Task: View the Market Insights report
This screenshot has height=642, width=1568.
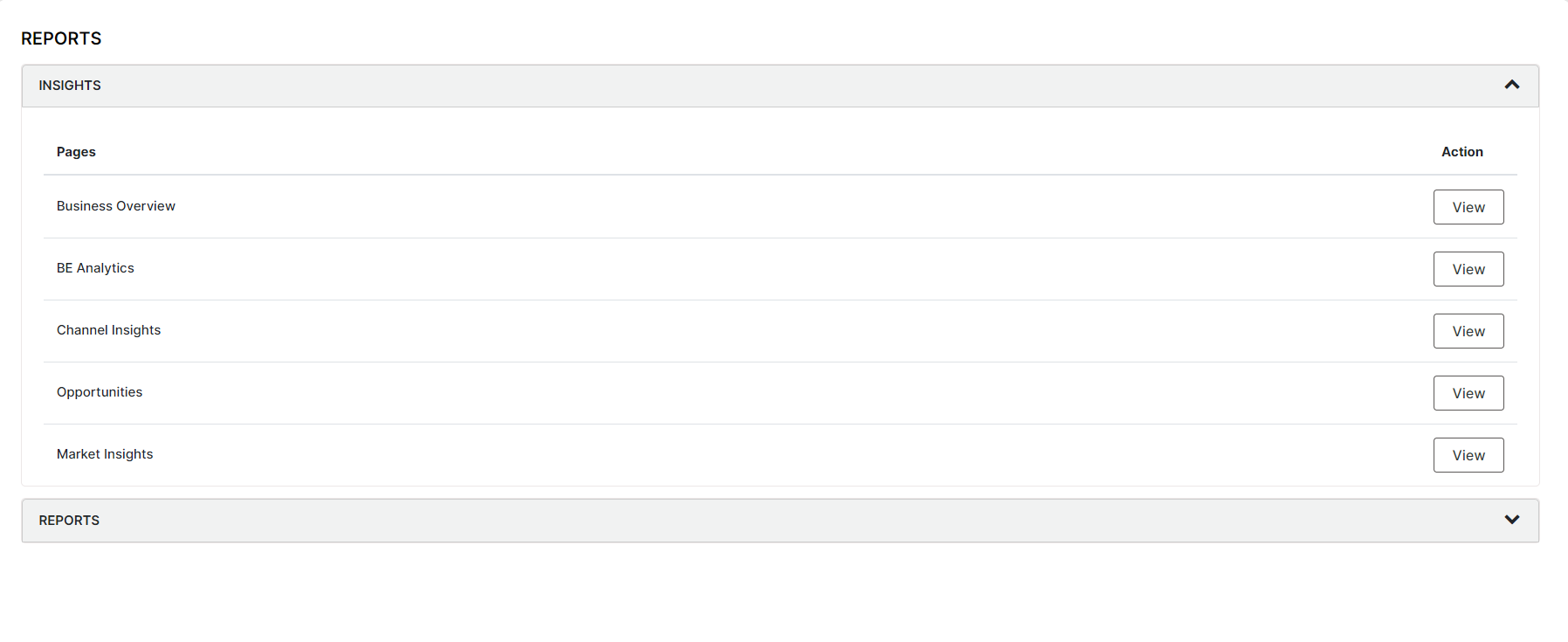Action: (1468, 455)
